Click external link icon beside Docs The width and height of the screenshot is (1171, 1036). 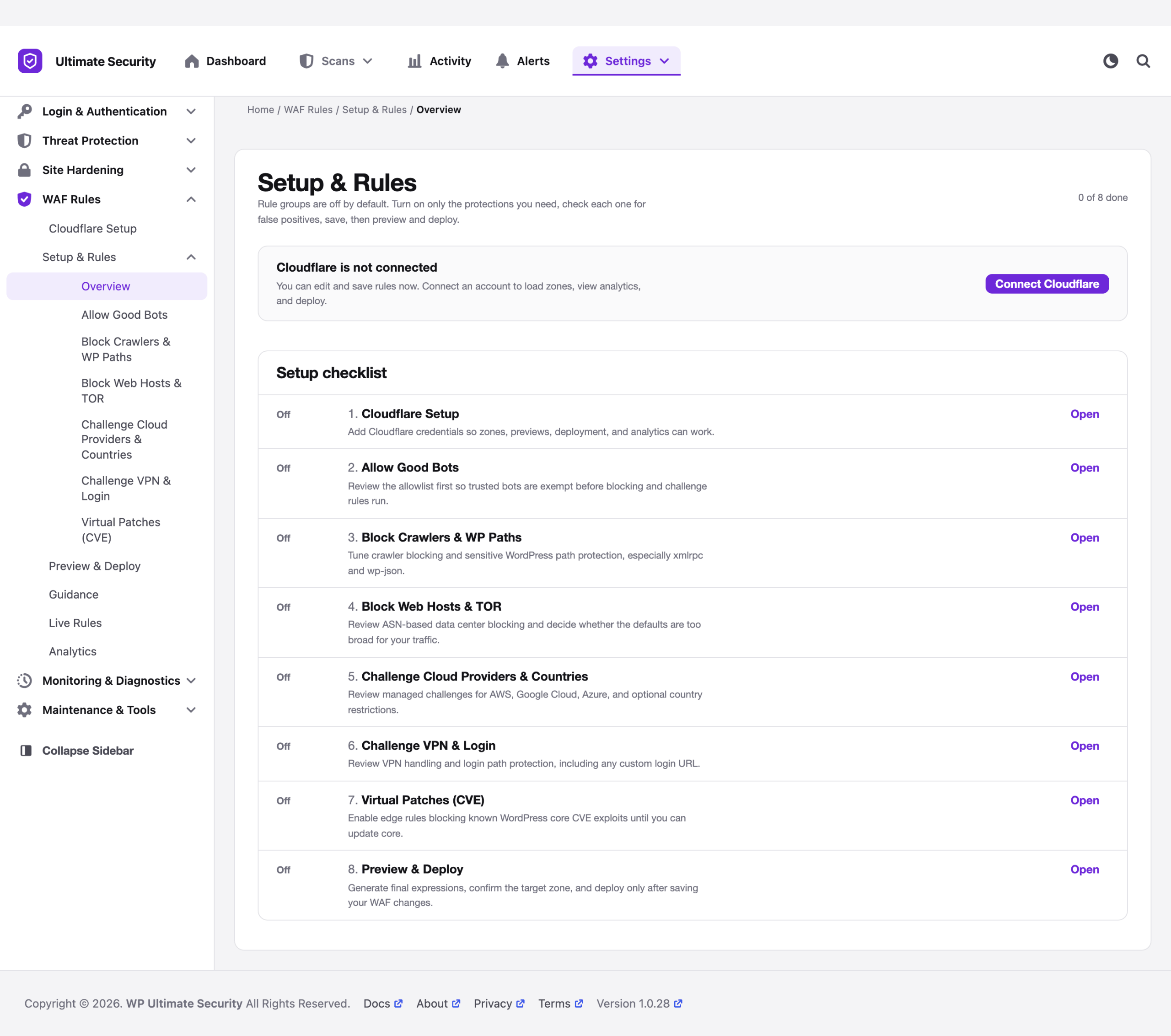click(x=399, y=1004)
